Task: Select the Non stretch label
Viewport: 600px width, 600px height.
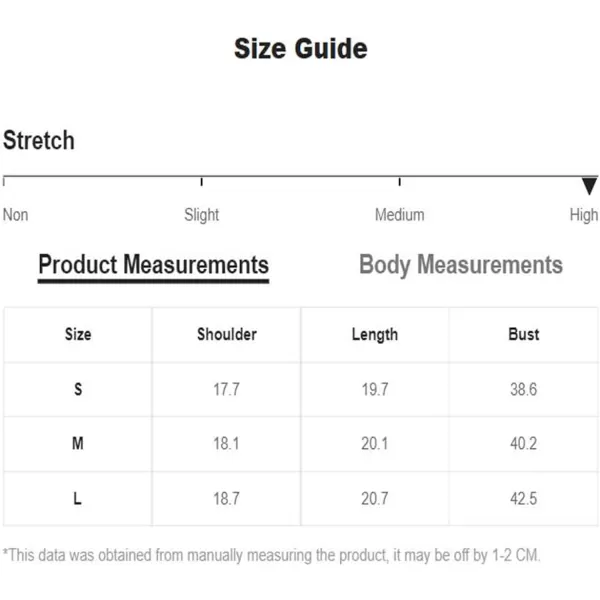Action: pyautogui.click(x=16, y=215)
